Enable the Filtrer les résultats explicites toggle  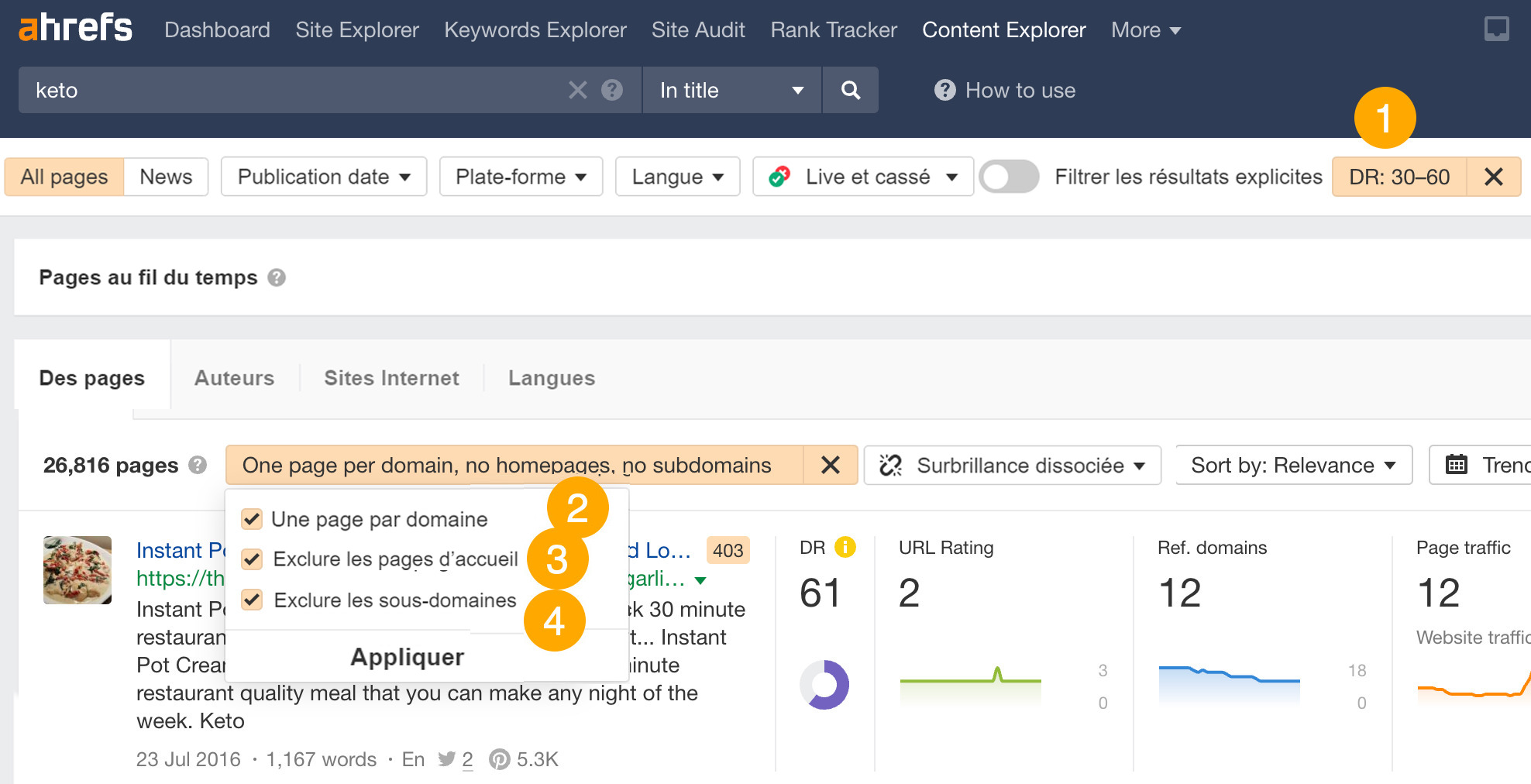tap(1008, 177)
